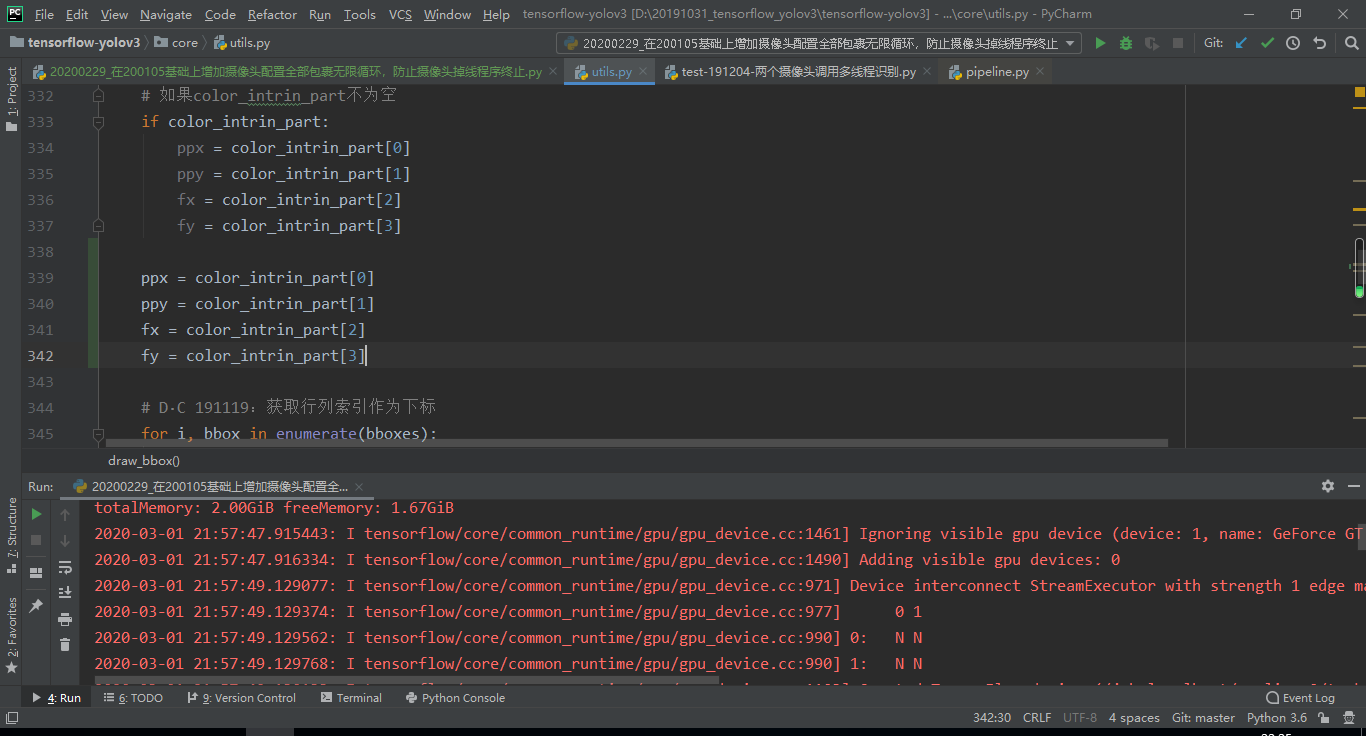This screenshot has height=736, width=1366.
Task: Open Git update project (blue arrow icon)
Action: tap(1240, 43)
